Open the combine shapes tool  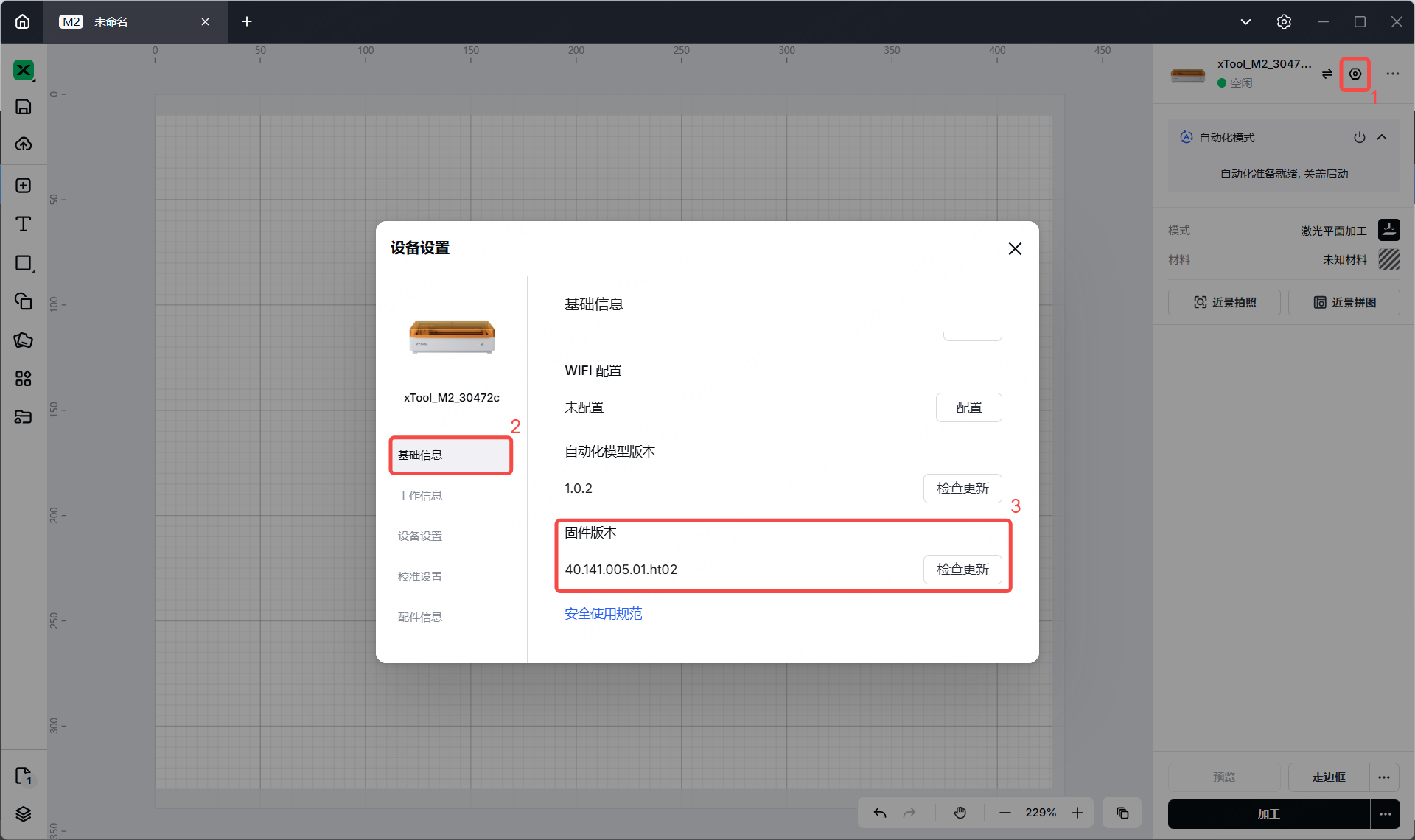pyautogui.click(x=24, y=301)
